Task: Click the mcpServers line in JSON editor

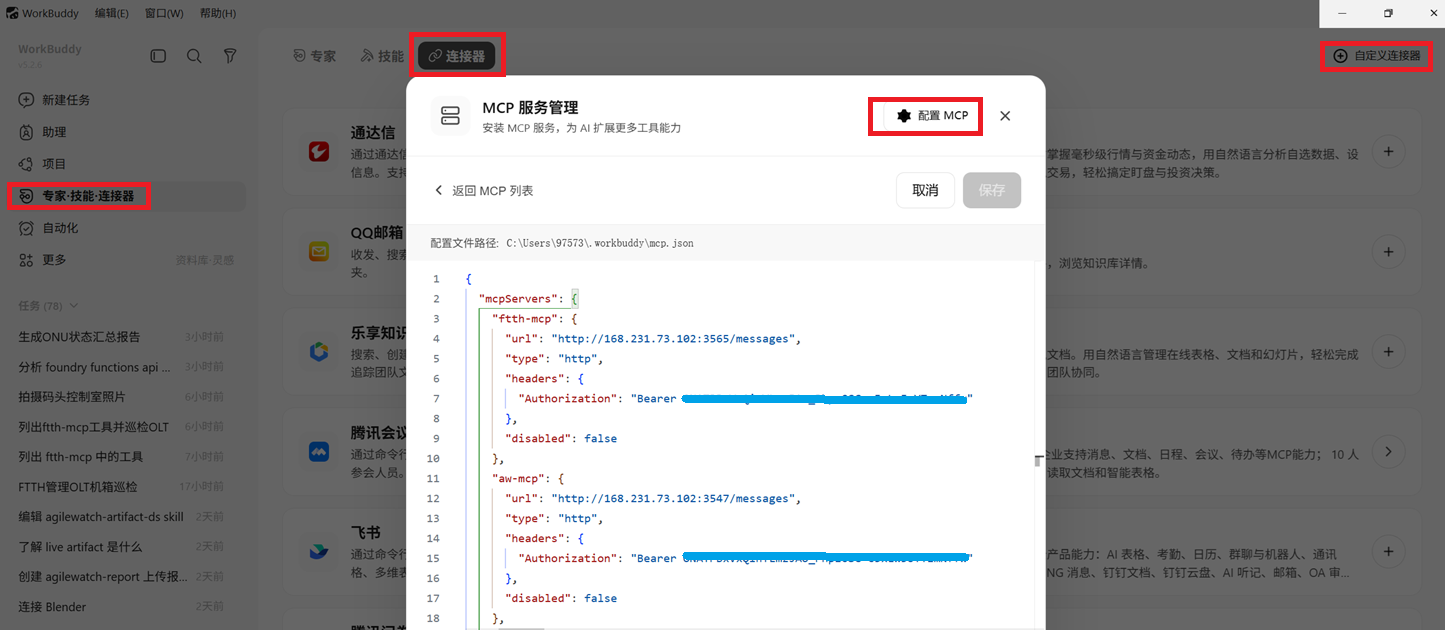Action: [x=529, y=299]
